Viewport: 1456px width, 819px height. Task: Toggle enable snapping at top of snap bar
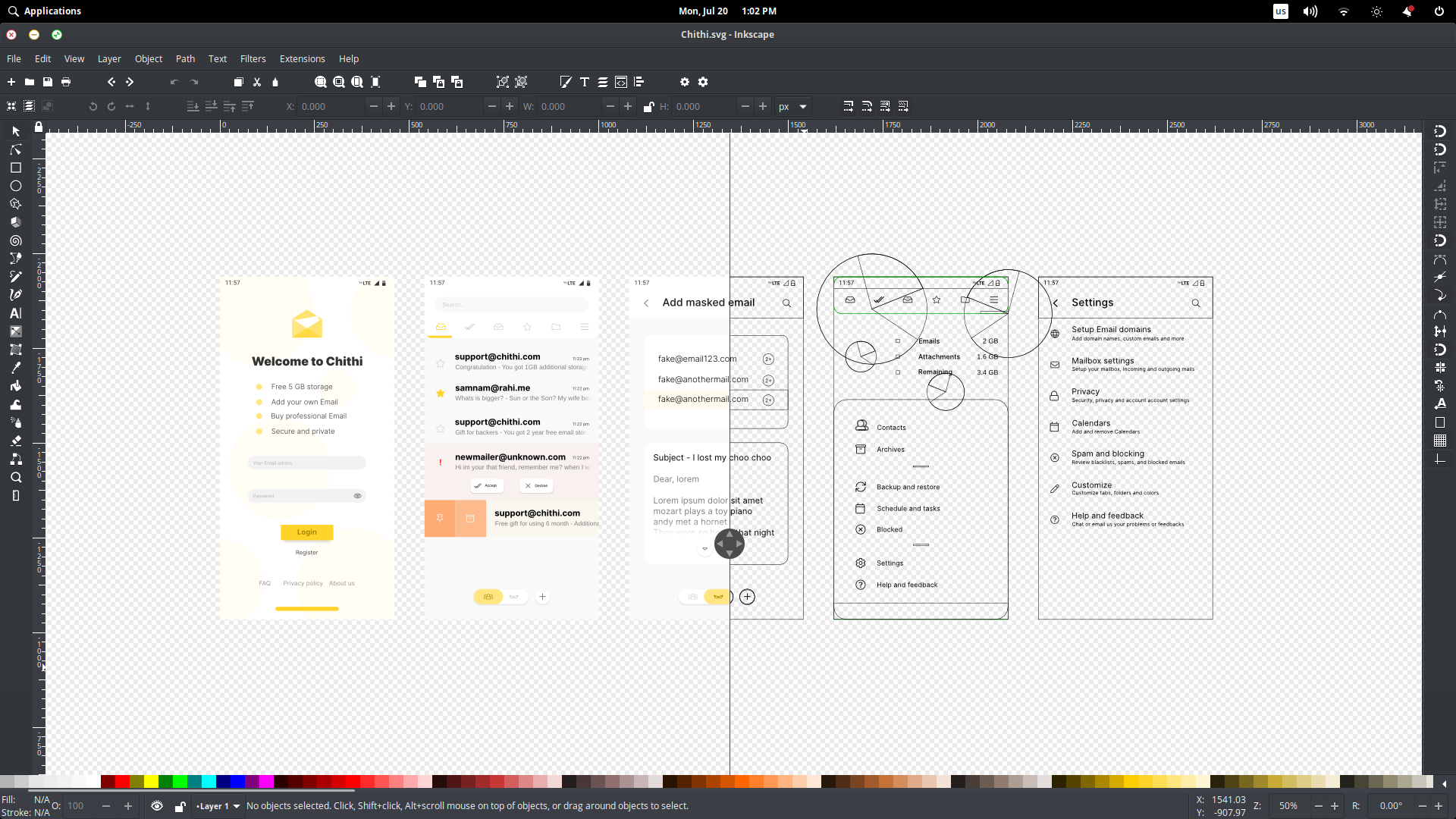pyautogui.click(x=1440, y=131)
